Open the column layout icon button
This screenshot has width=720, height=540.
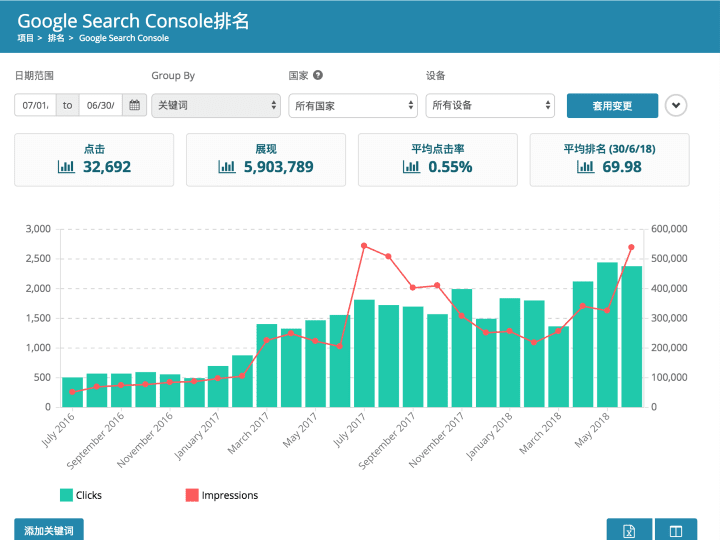click(x=676, y=530)
